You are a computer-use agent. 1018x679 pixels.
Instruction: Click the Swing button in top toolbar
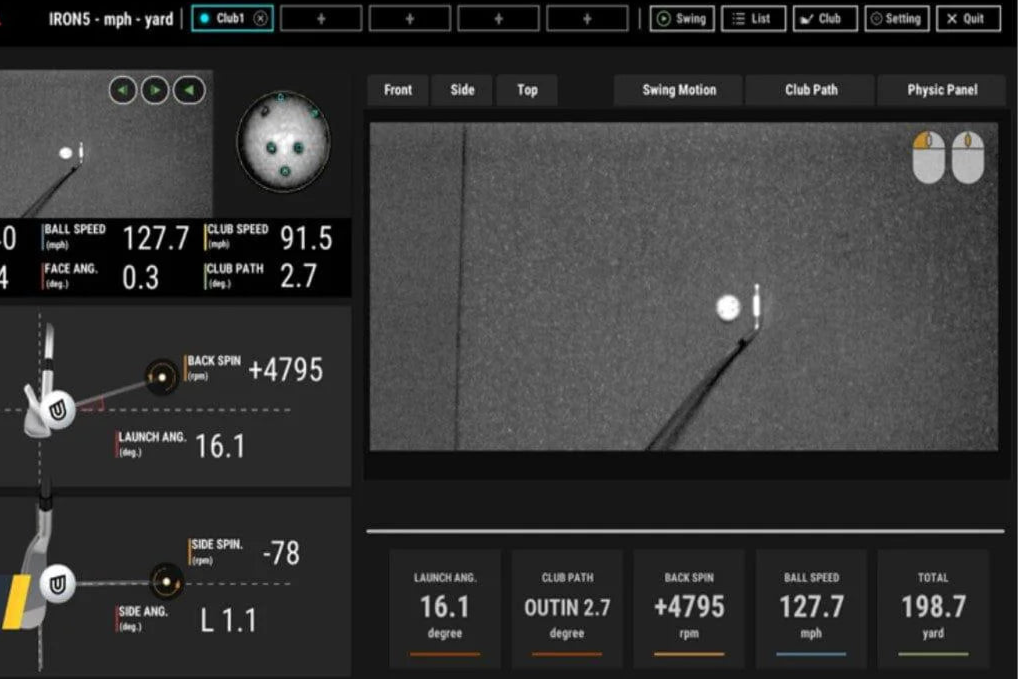tap(681, 18)
